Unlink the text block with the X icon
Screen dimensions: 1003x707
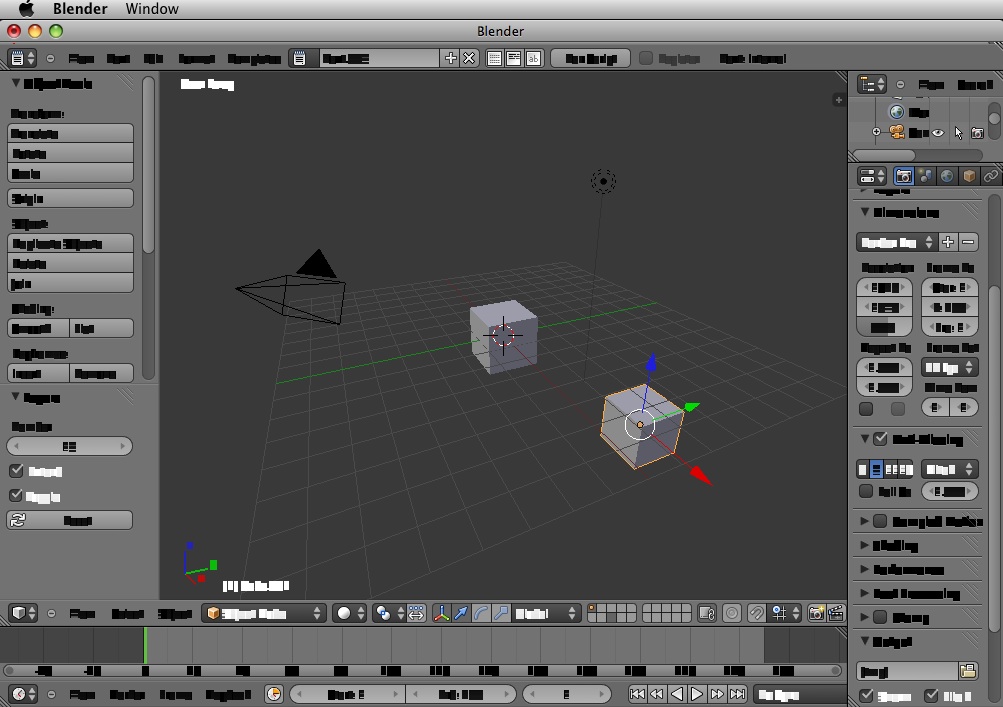click(x=469, y=58)
